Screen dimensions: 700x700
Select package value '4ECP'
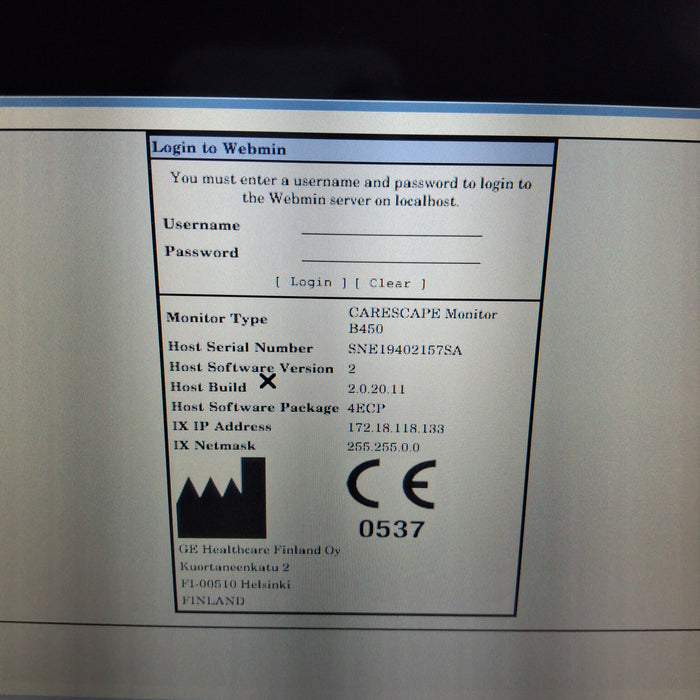[x=367, y=408]
